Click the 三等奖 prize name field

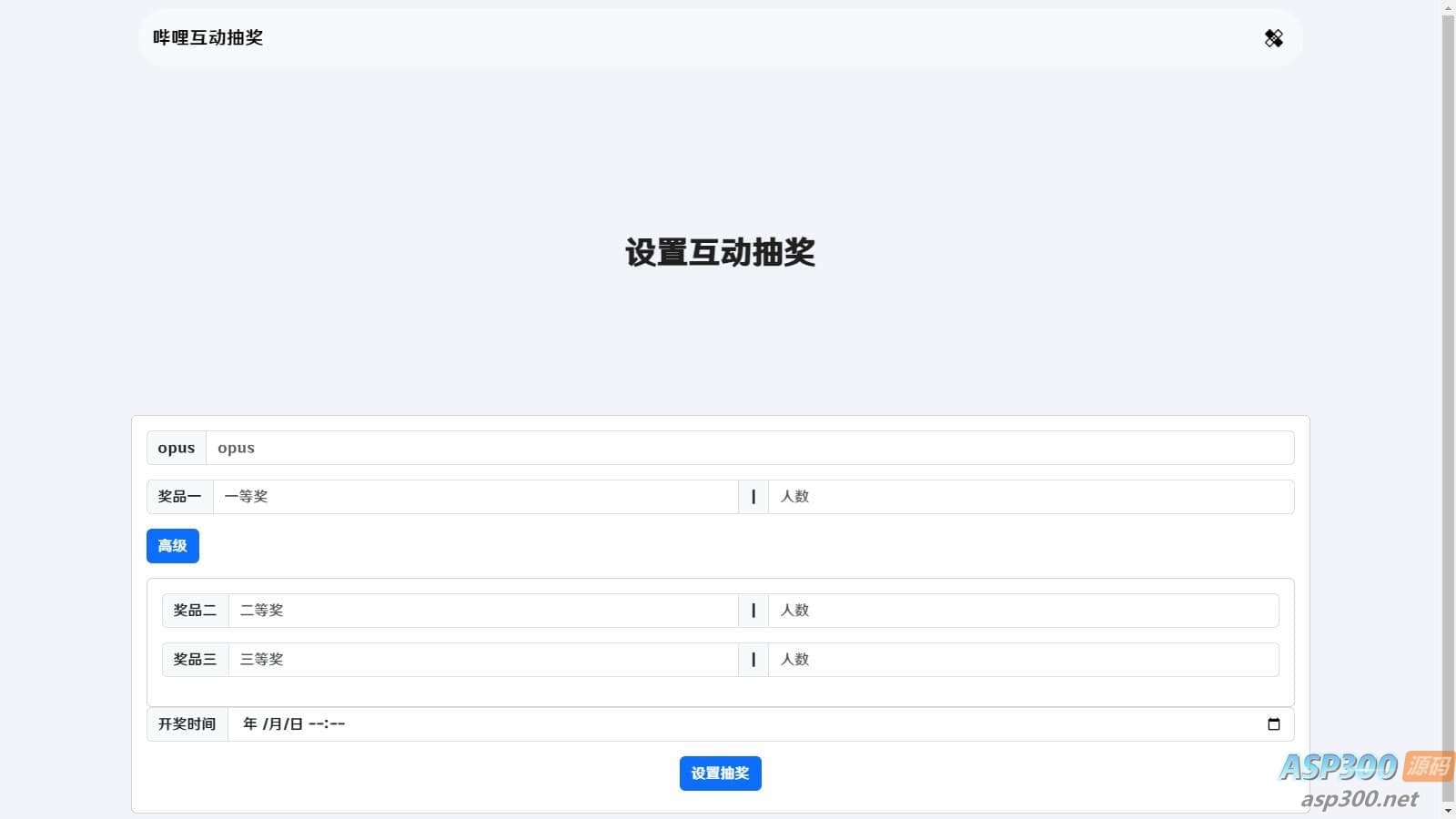click(482, 660)
